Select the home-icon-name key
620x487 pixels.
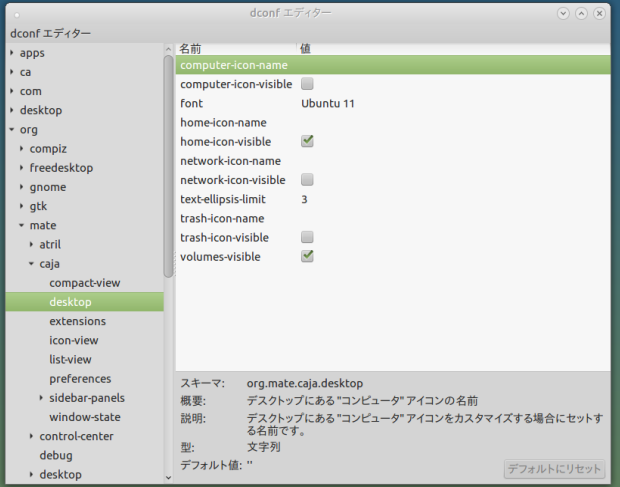223,123
